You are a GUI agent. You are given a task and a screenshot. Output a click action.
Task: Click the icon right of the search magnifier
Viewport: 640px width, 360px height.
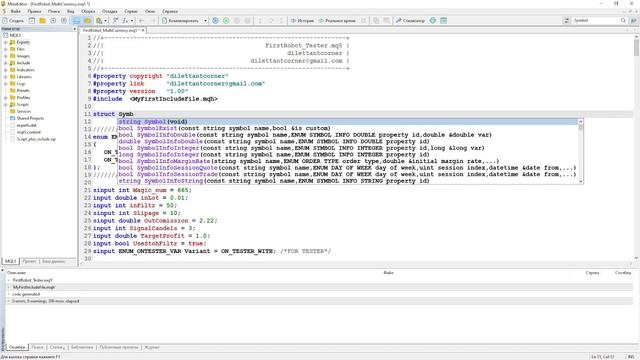point(633,20)
